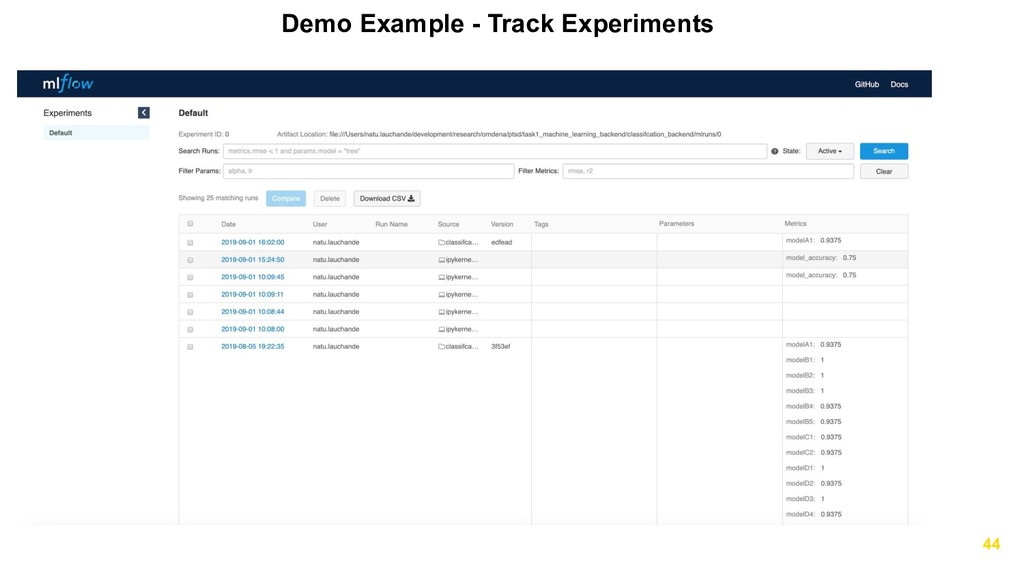Open Docs from the top navigation bar
The image size is (1024, 576).
point(899,84)
